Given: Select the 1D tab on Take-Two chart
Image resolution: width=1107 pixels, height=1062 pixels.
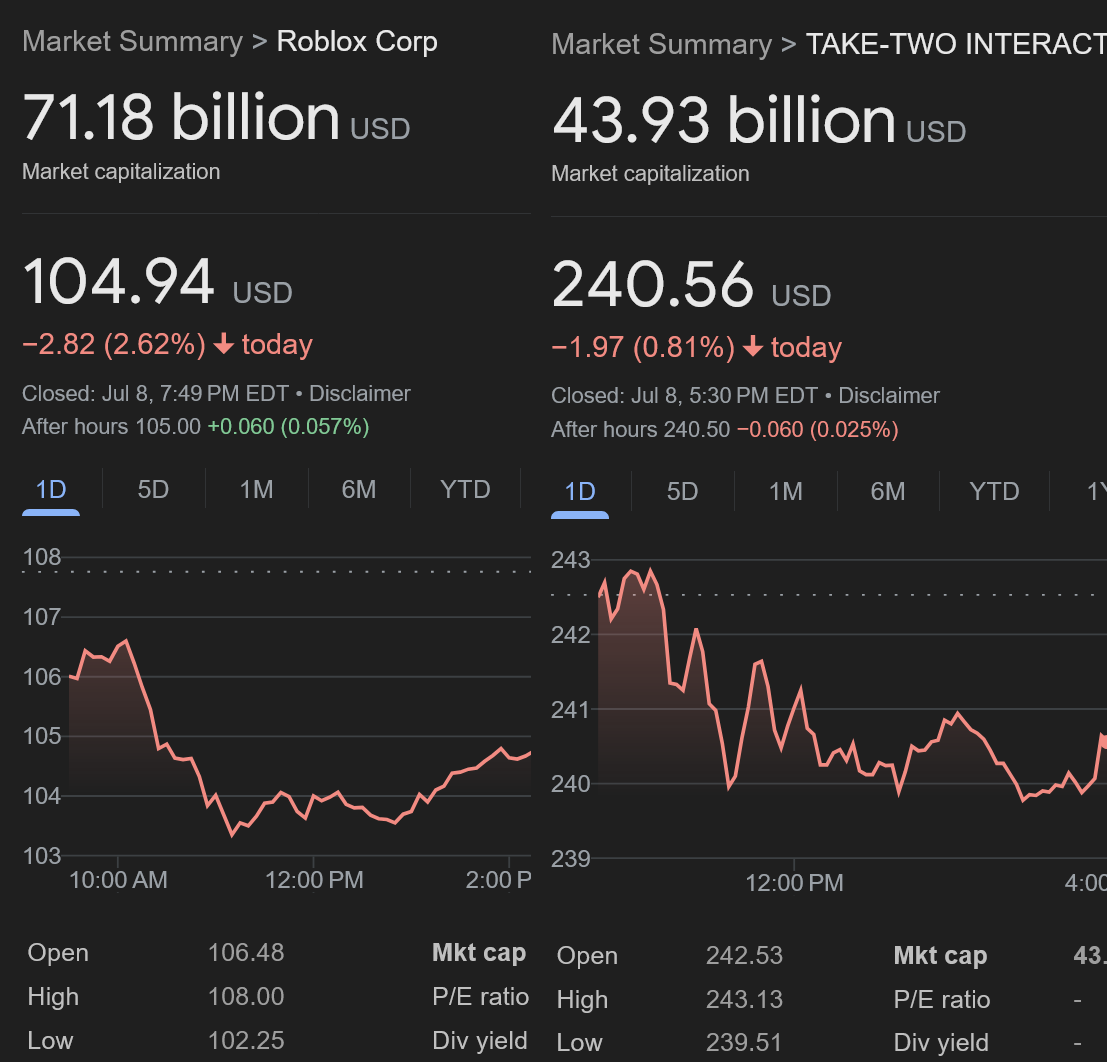Looking at the screenshot, I should 580,491.
